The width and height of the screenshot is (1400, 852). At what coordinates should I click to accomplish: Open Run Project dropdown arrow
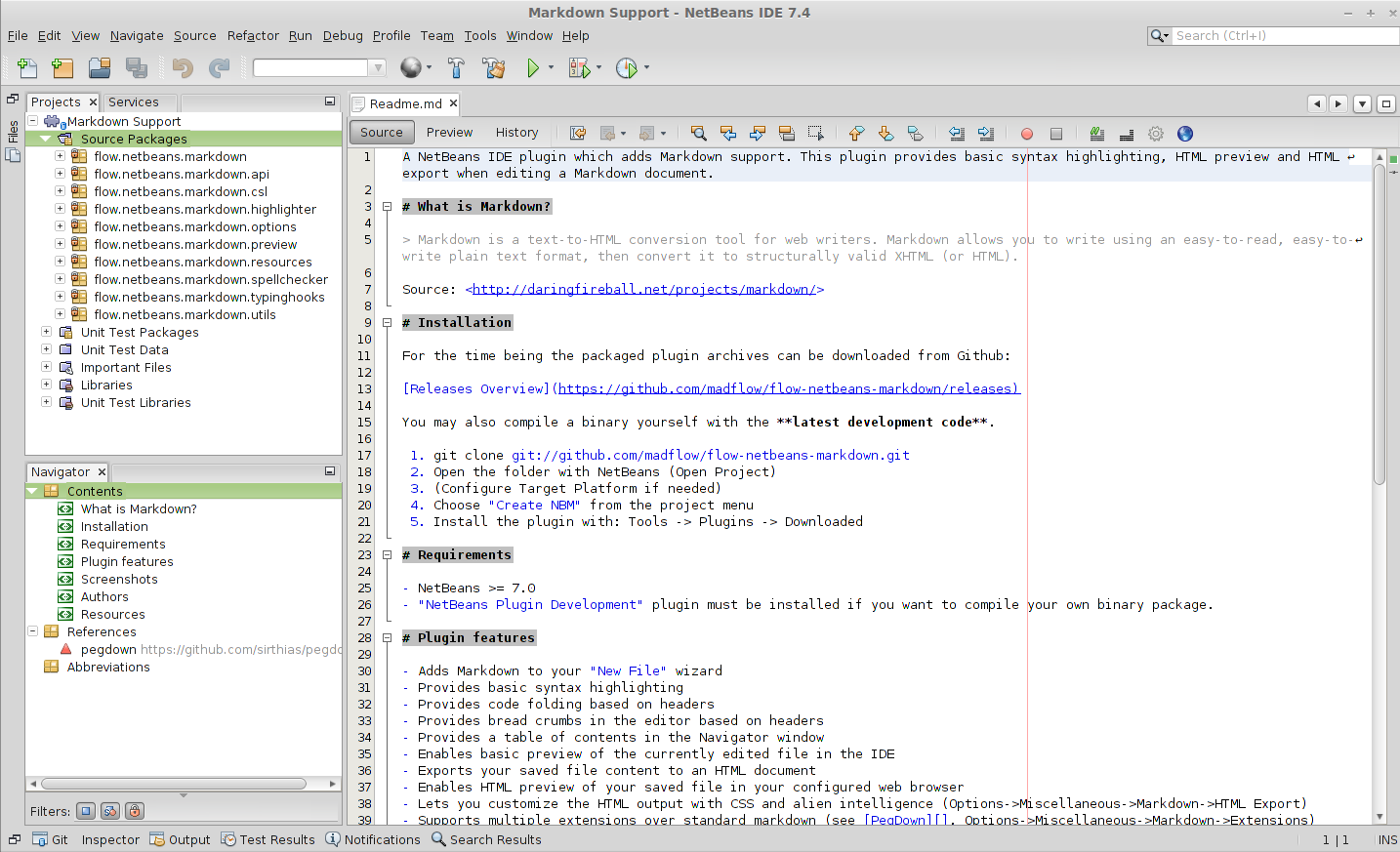click(551, 67)
